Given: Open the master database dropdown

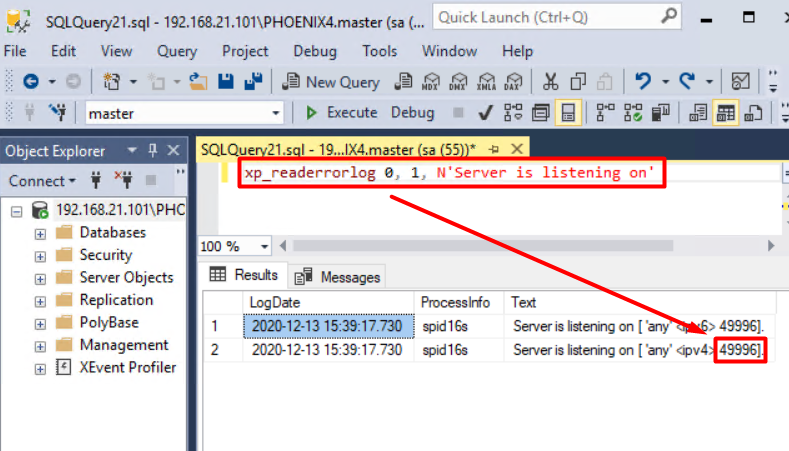Looking at the screenshot, I should click(x=277, y=113).
